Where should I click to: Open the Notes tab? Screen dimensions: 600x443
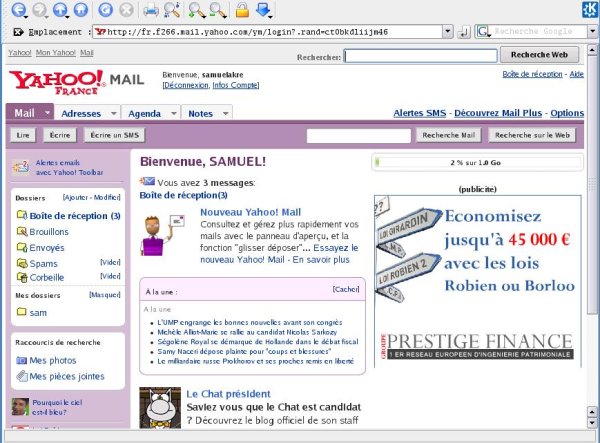(x=200, y=114)
